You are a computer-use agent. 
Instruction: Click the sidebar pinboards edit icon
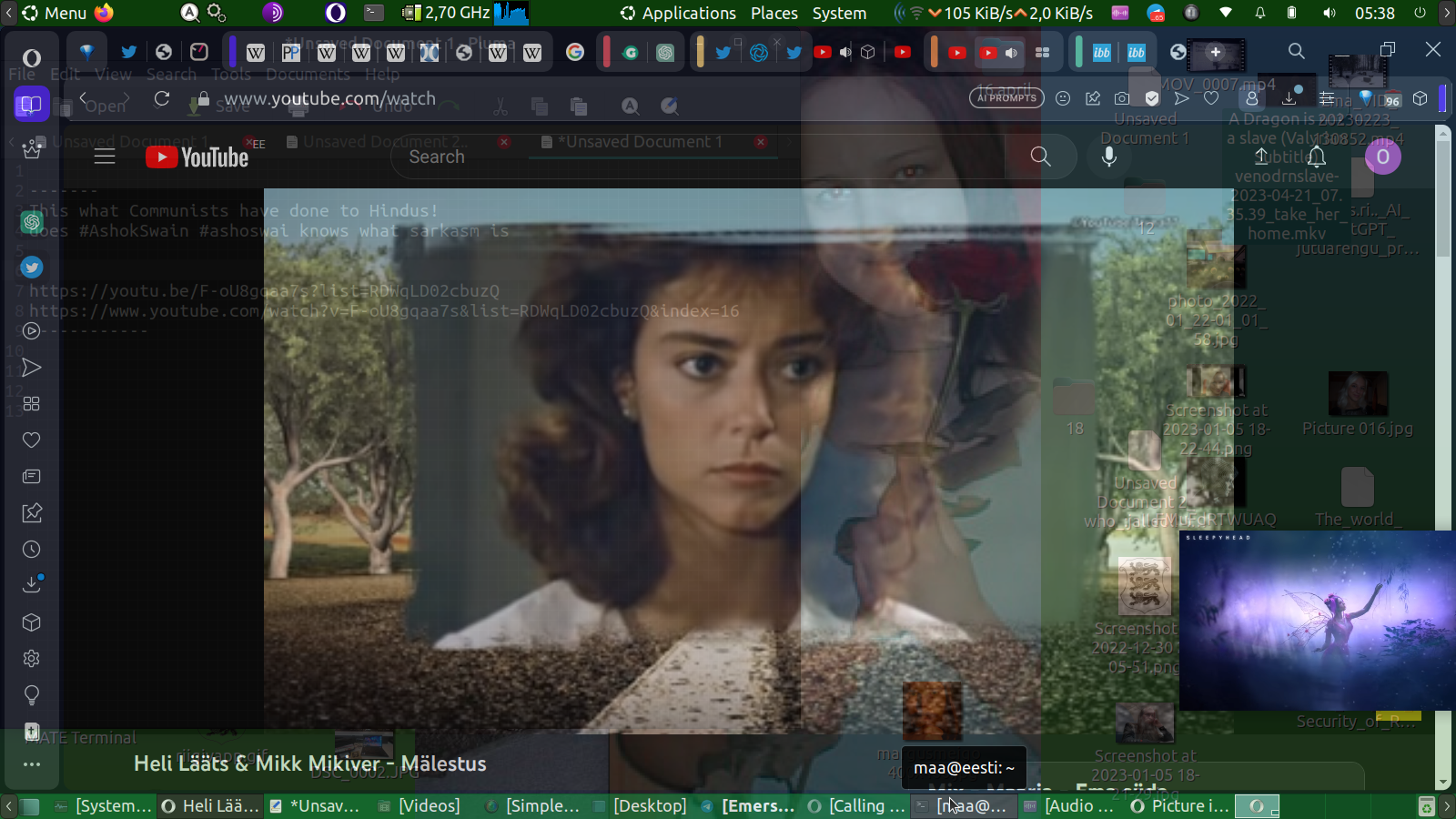click(x=32, y=513)
